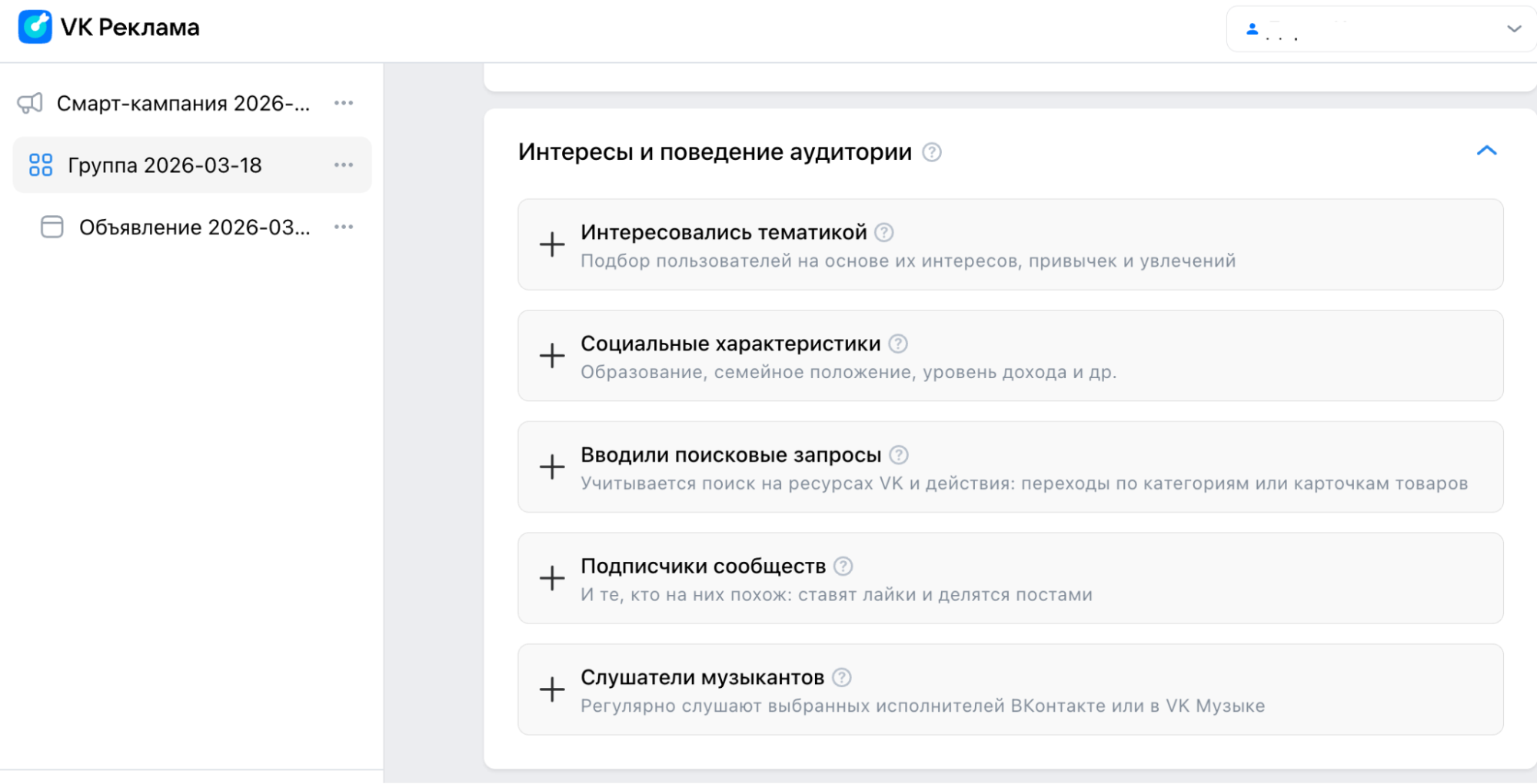Open the options menu for Группа 2026-03-18
Viewport: 1537px width, 784px height.
coord(344,164)
